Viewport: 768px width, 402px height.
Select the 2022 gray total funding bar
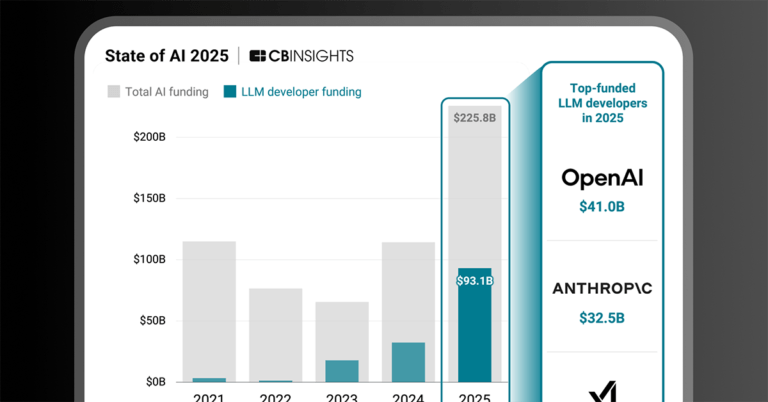[x=275, y=330]
